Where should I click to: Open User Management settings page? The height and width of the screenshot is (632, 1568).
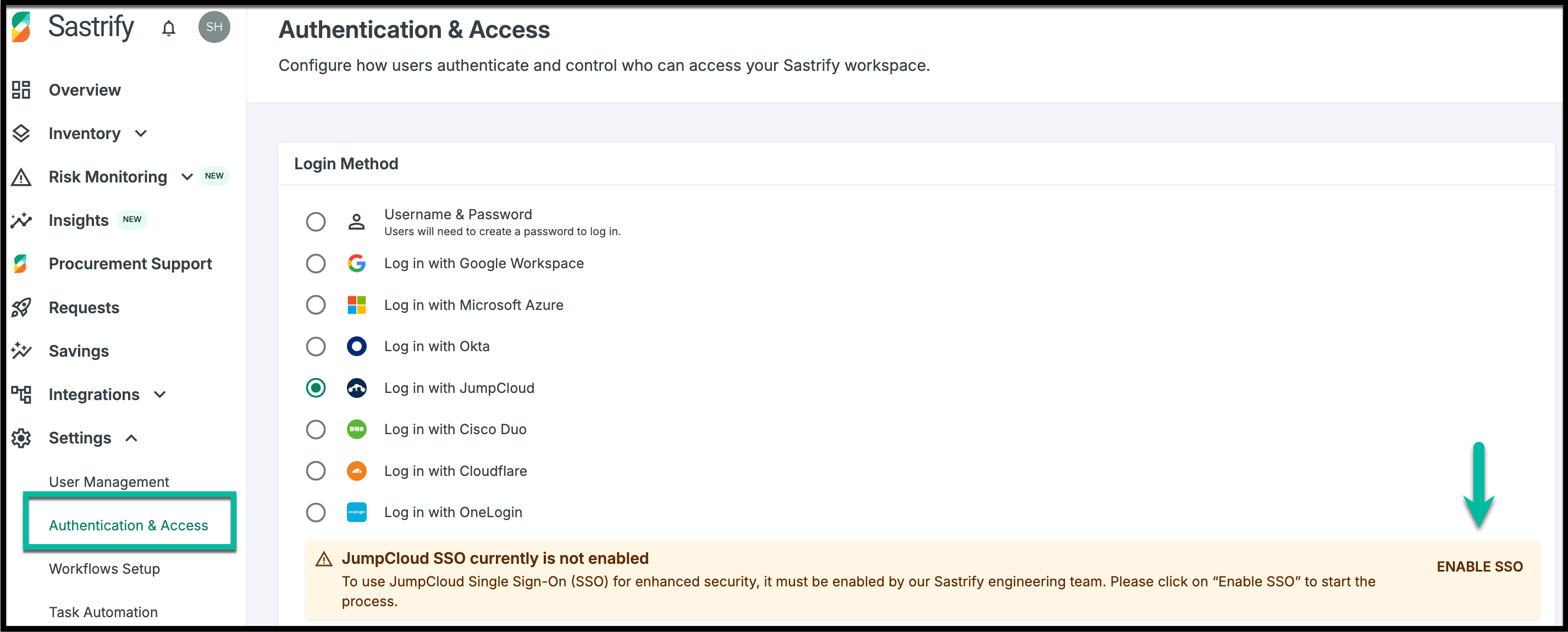(109, 482)
